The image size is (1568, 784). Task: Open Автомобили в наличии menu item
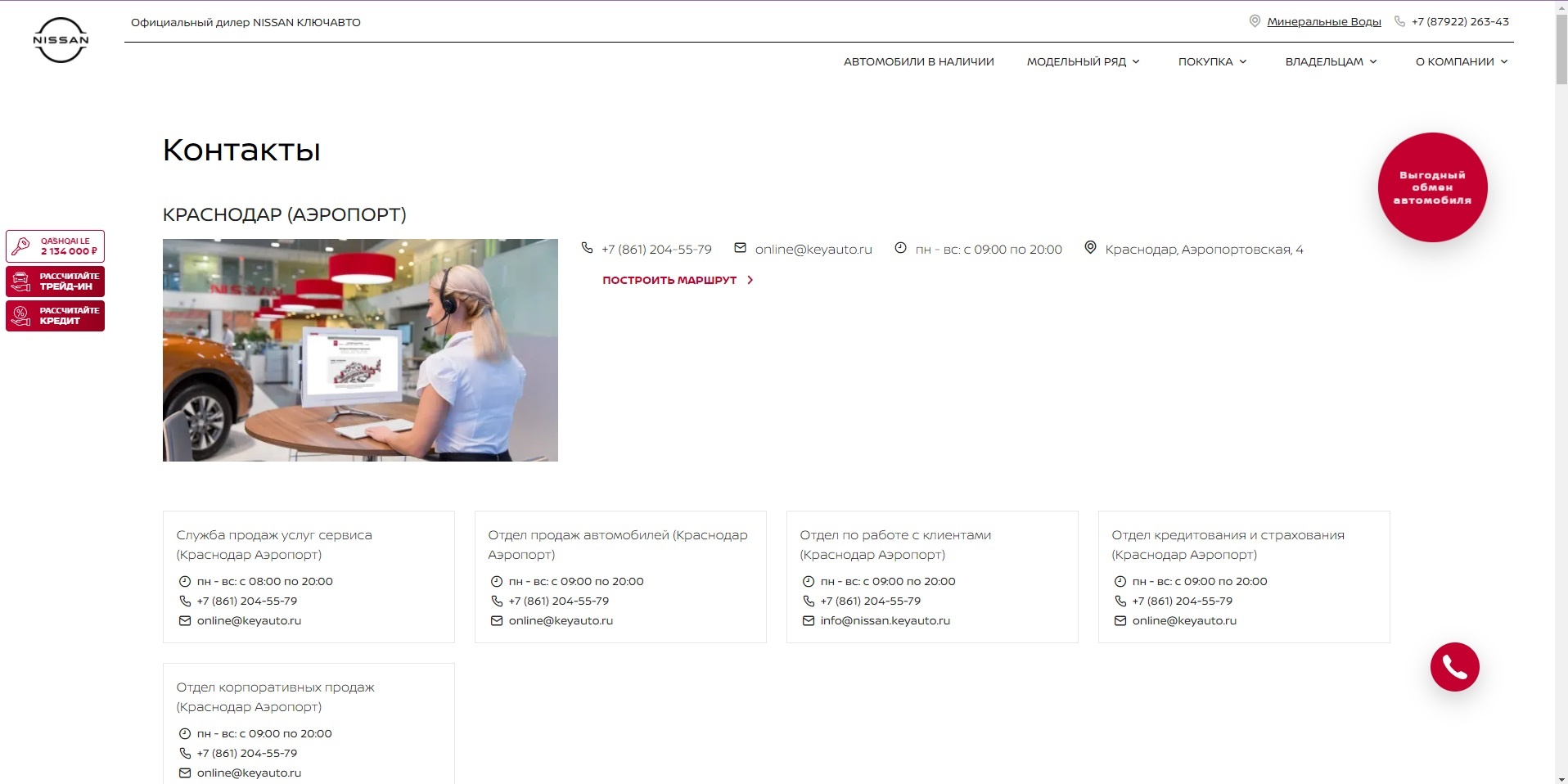[x=918, y=61]
